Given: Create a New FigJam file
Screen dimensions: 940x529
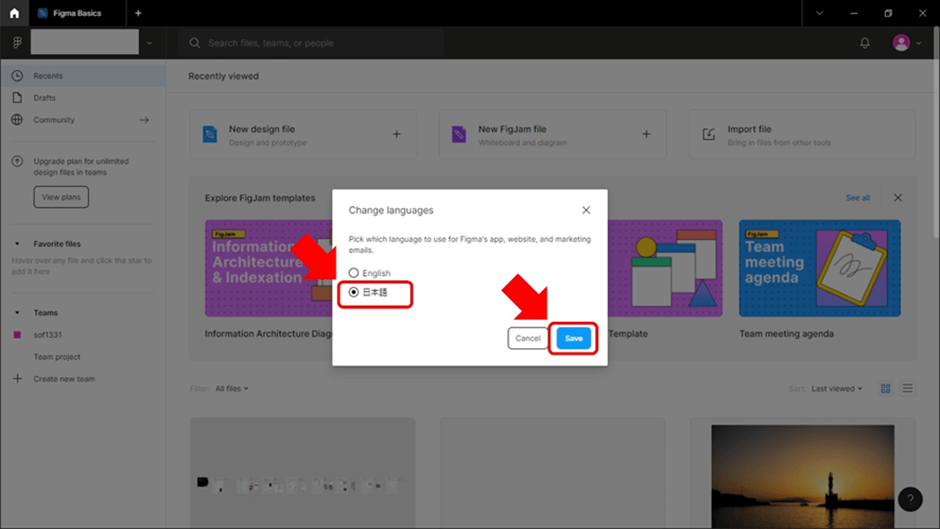Looking at the screenshot, I should coord(553,134).
